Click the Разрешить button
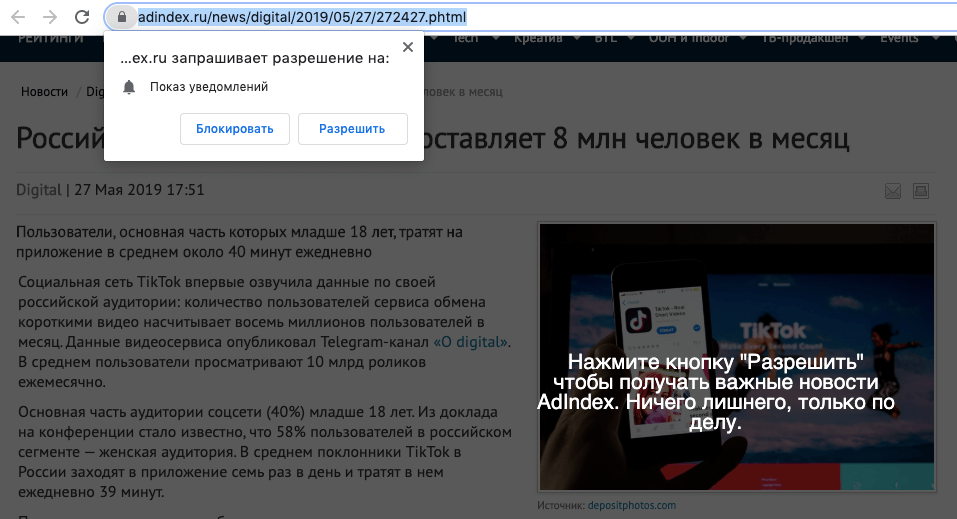 pos(352,129)
